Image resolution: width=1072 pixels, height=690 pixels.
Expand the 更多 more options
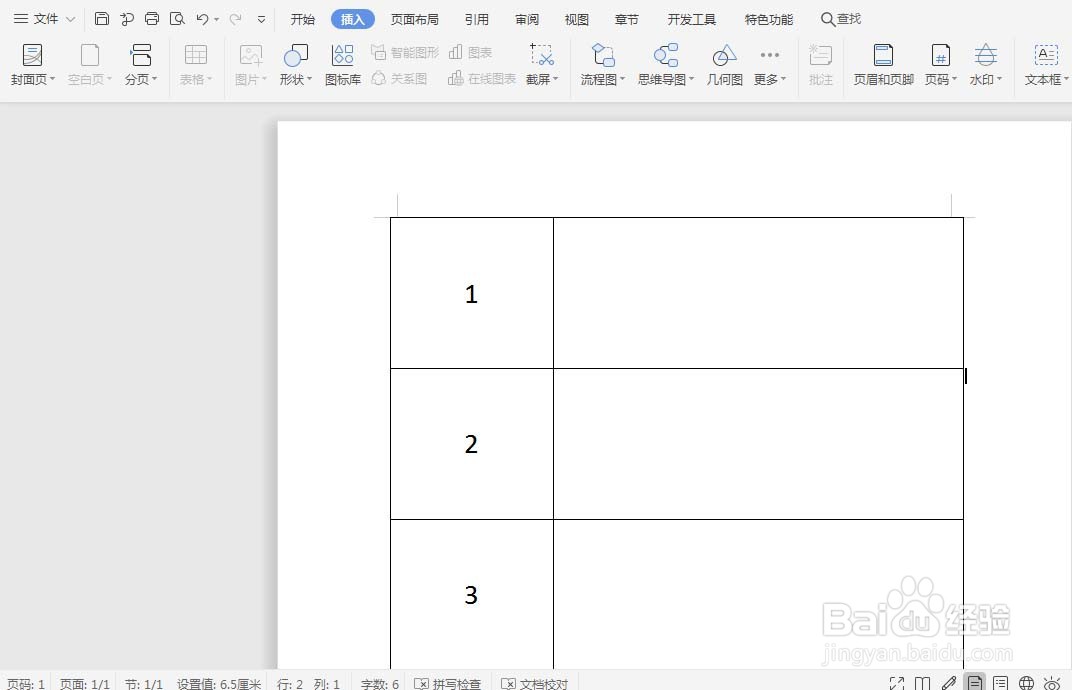pos(769,64)
